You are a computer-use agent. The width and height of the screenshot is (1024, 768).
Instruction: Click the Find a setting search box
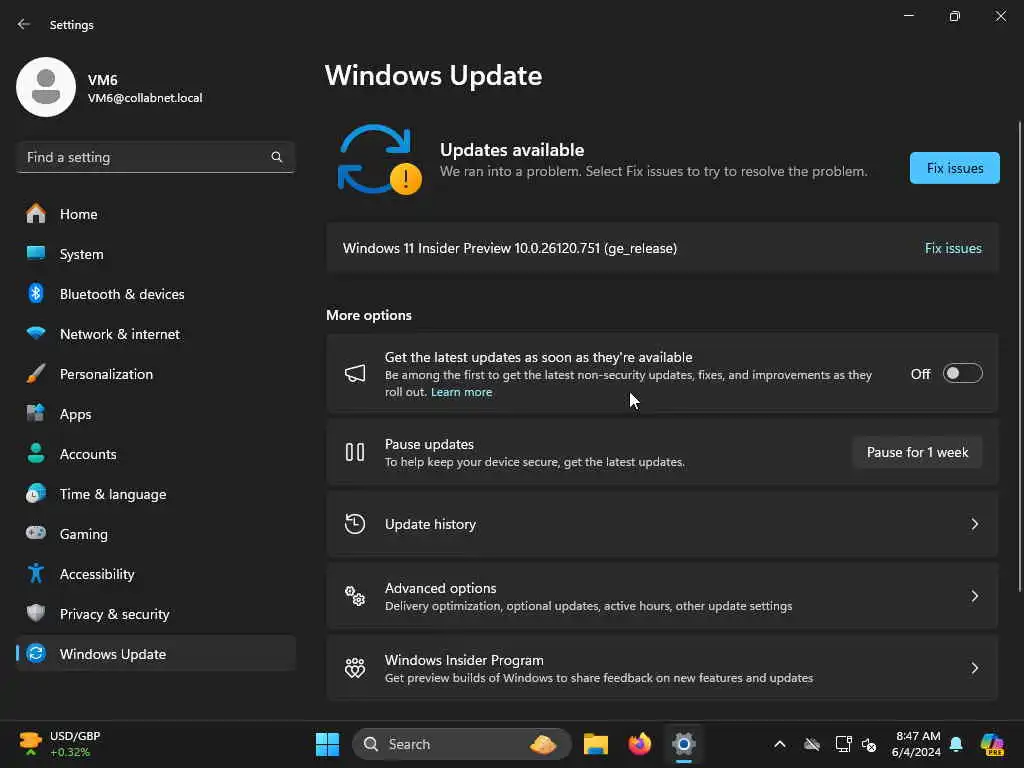155,157
